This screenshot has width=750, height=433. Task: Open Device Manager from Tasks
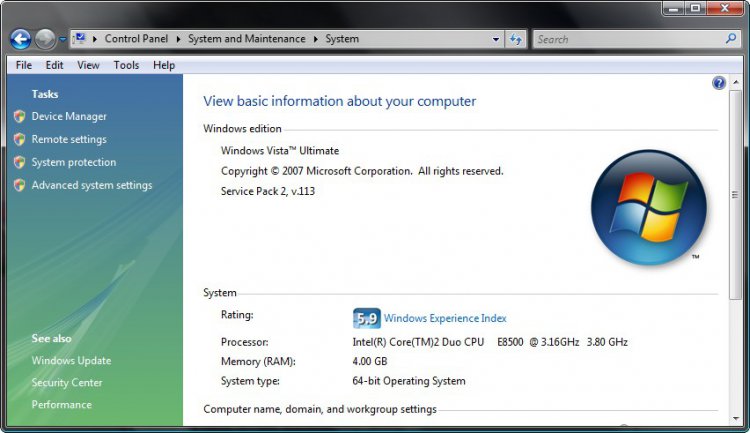coord(69,116)
